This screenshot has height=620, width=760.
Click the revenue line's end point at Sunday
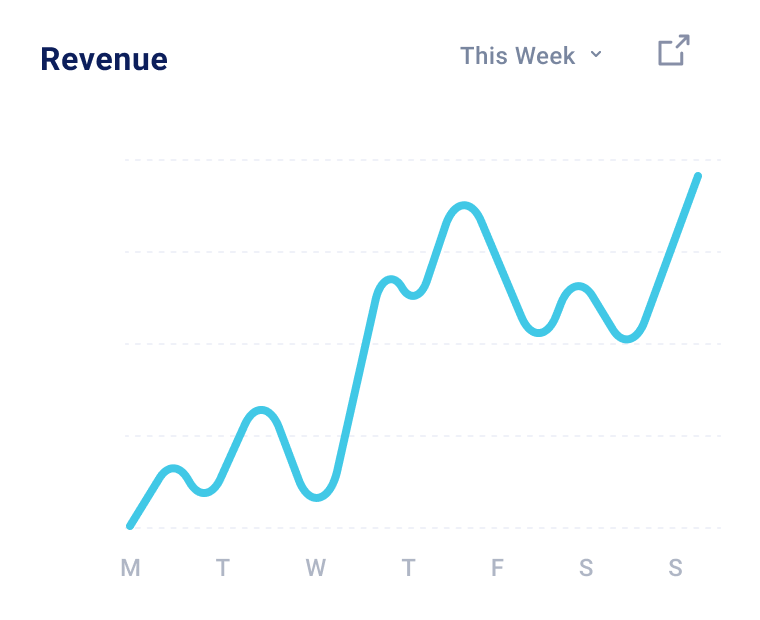[697, 177]
